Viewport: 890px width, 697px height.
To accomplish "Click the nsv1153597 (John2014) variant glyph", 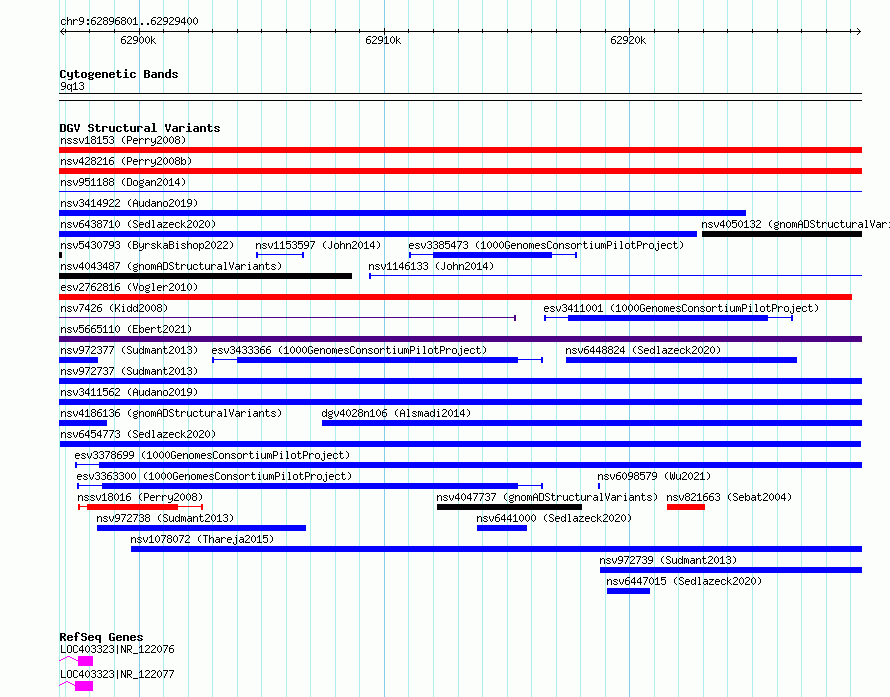I will [x=280, y=255].
